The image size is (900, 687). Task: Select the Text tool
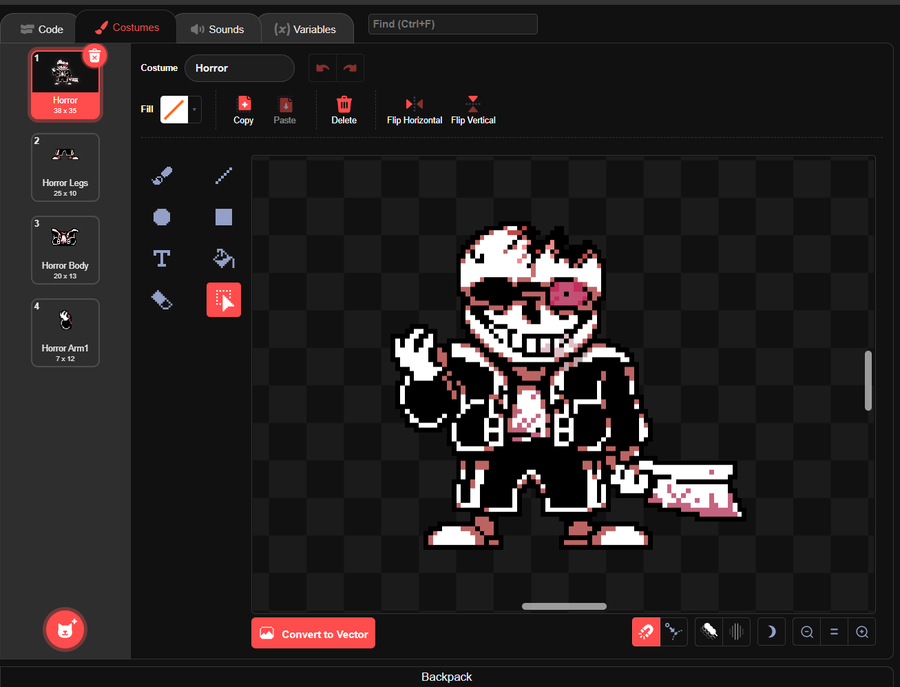[x=162, y=258]
